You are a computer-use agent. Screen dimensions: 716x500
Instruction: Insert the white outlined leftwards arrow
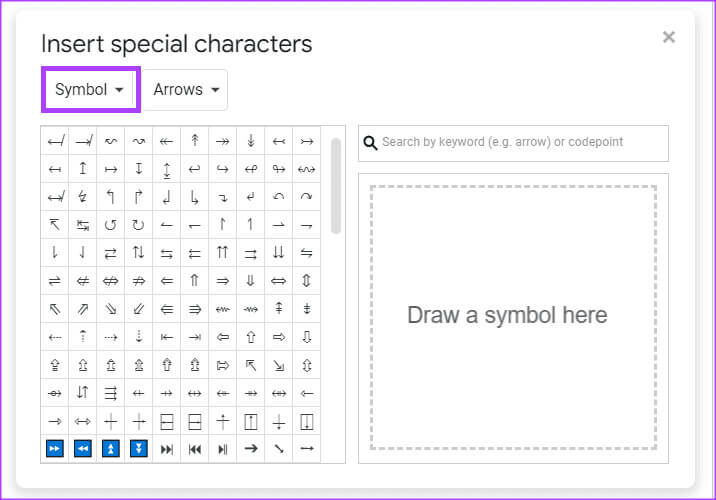[222, 337]
